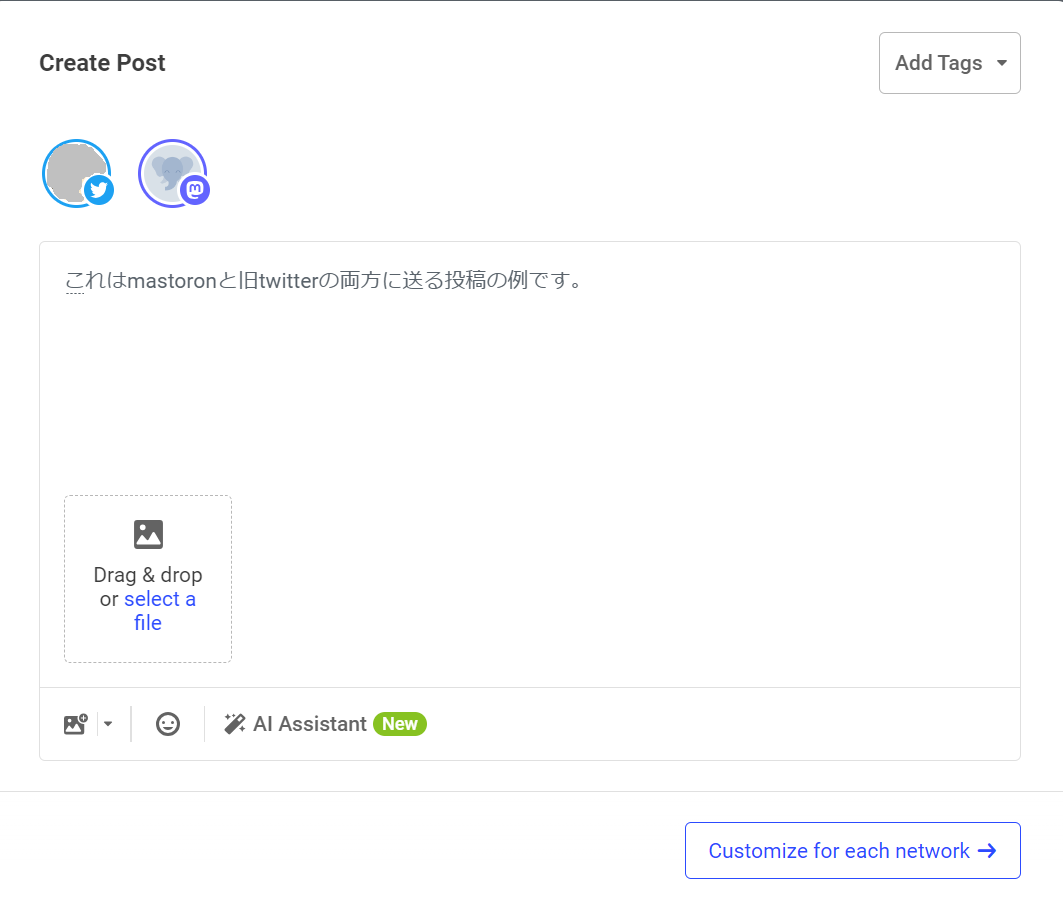Open the emoji picker
1063x904 pixels.
(167, 723)
